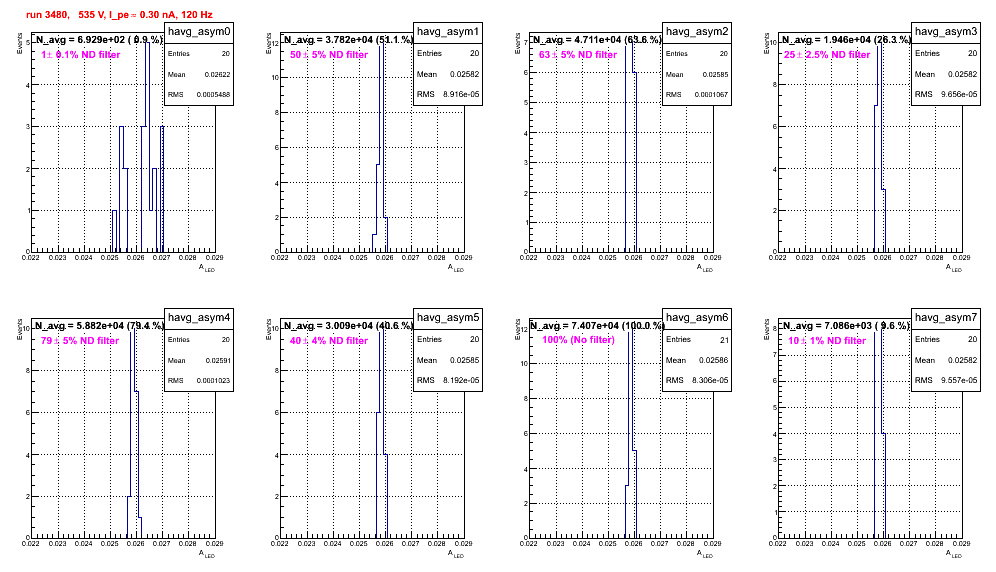Select the havg_asym6 stats box title

click(697, 318)
